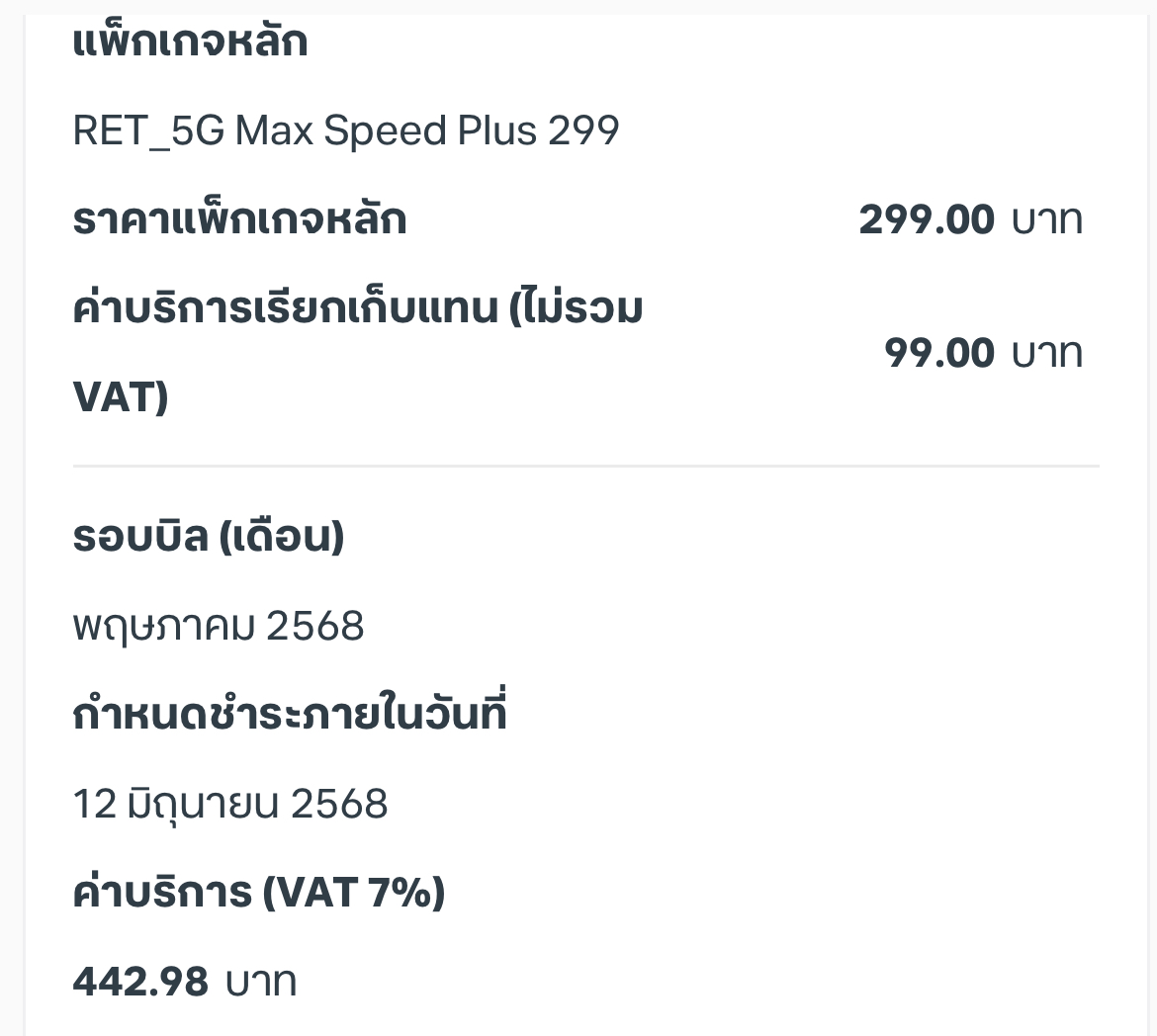The image size is (1157, 1036).
Task: Click the แพ็กเกจหลัก heading
Action: [190, 42]
